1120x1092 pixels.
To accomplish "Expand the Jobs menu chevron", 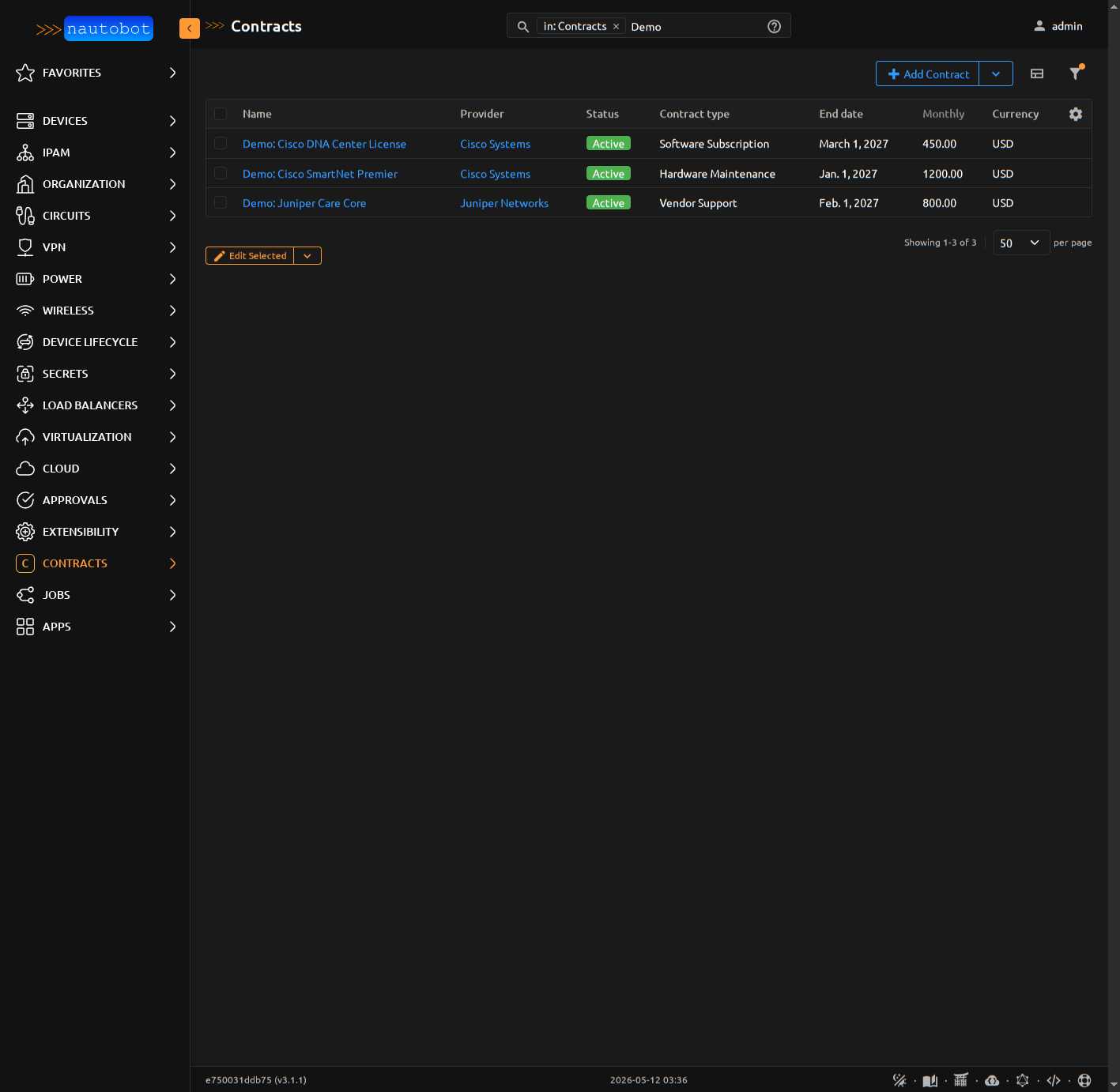I will [x=172, y=595].
